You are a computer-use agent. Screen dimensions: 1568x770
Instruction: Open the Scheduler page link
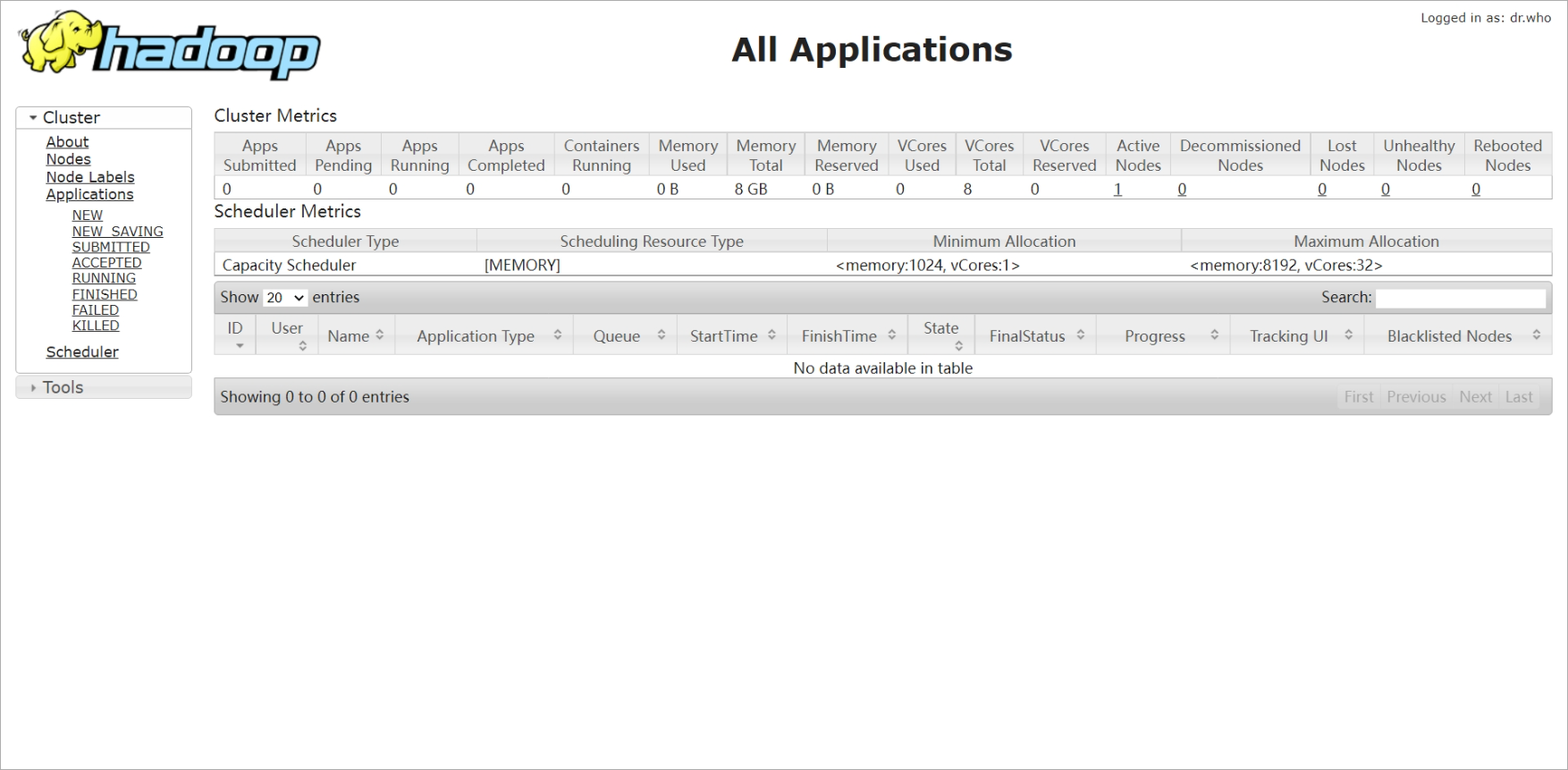coord(82,352)
